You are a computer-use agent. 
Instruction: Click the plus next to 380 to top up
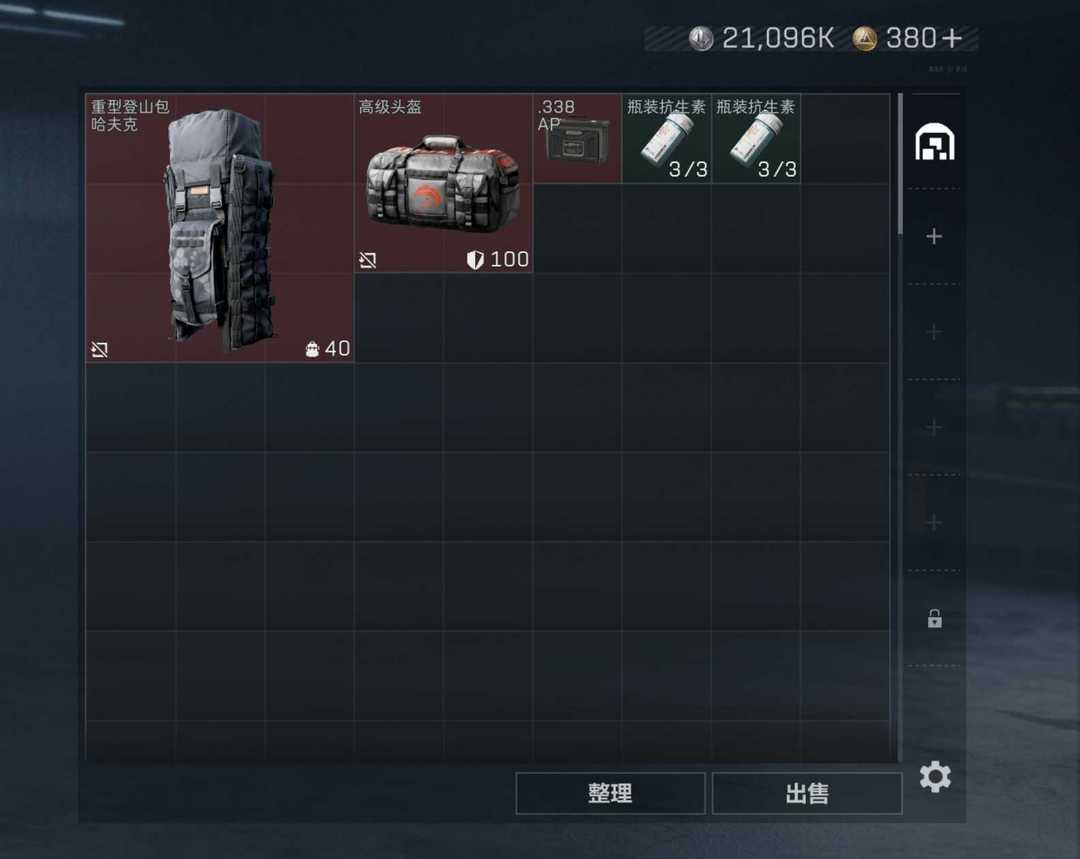952,39
